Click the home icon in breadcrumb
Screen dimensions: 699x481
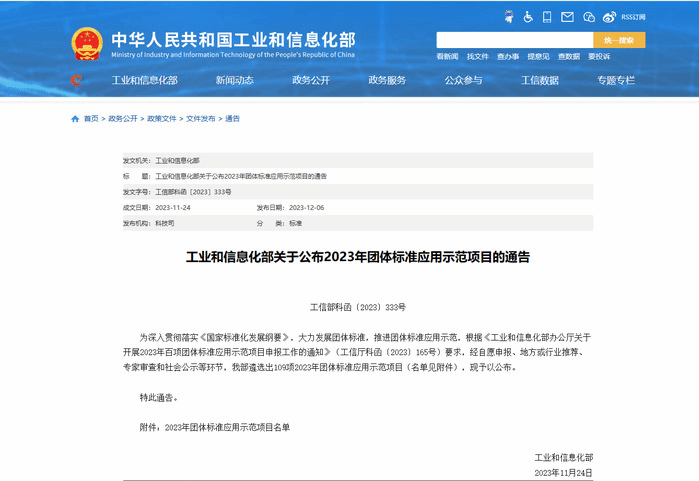pos(75,119)
